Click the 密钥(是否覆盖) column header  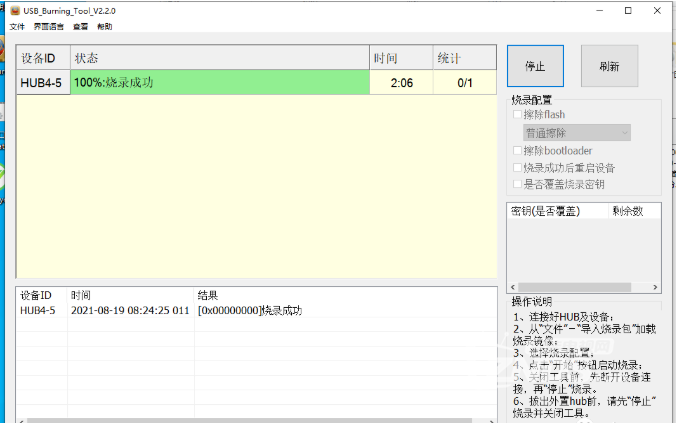(558, 211)
